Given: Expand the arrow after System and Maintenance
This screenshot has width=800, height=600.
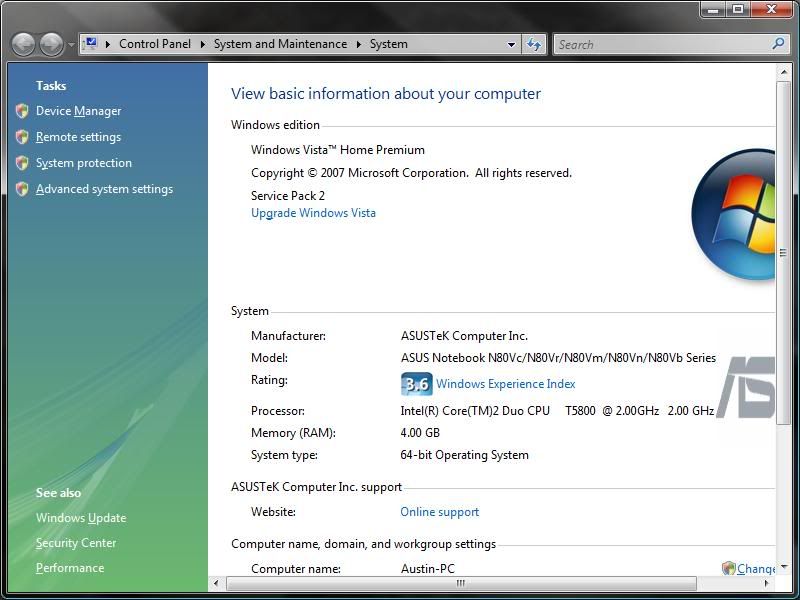Looking at the screenshot, I should (x=359, y=44).
